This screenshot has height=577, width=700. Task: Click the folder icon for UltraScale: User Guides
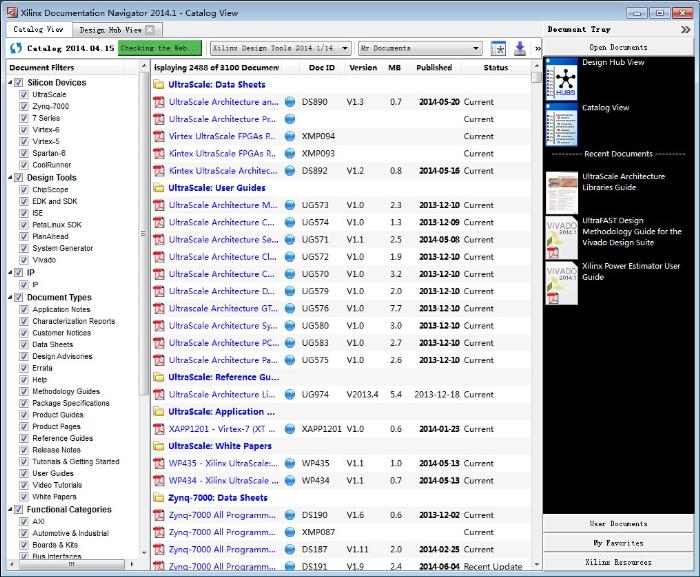158,188
